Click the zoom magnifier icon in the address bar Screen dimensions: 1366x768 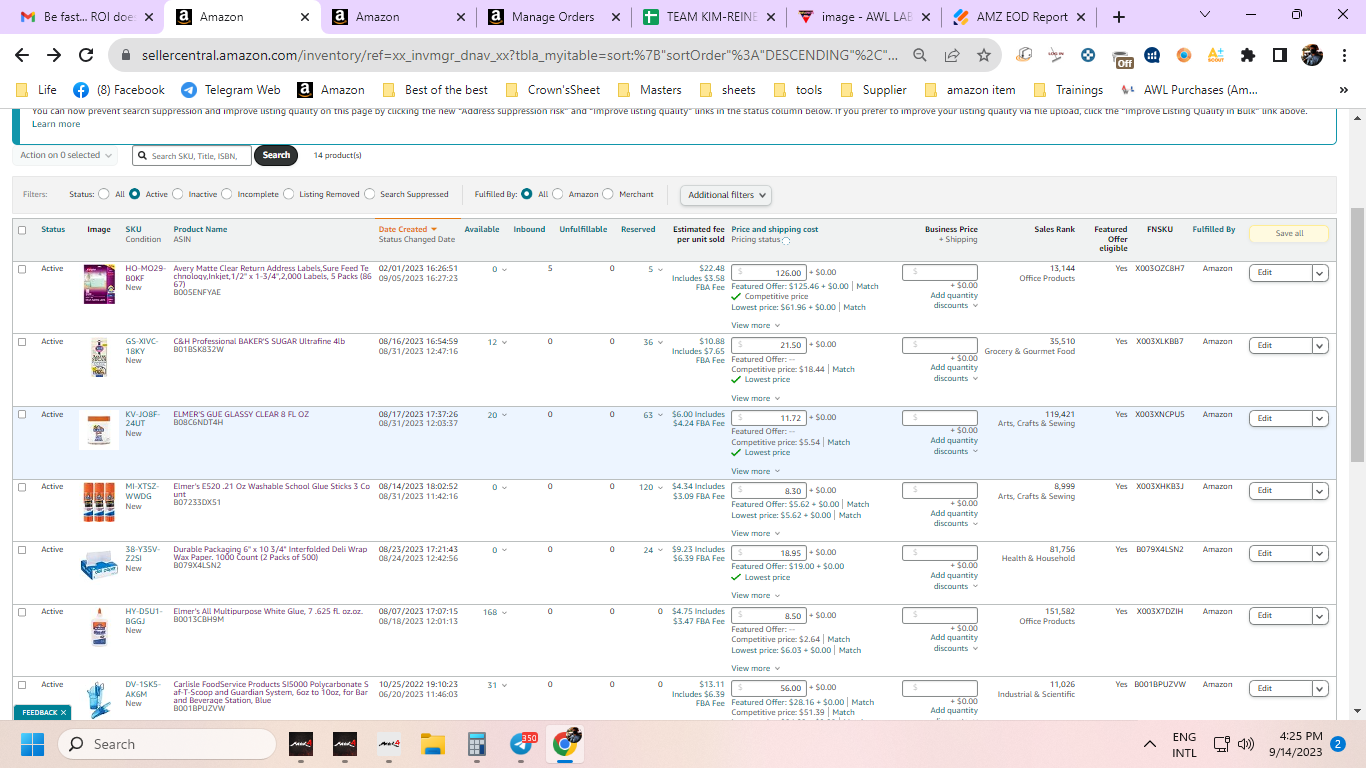pyautogui.click(x=920, y=55)
